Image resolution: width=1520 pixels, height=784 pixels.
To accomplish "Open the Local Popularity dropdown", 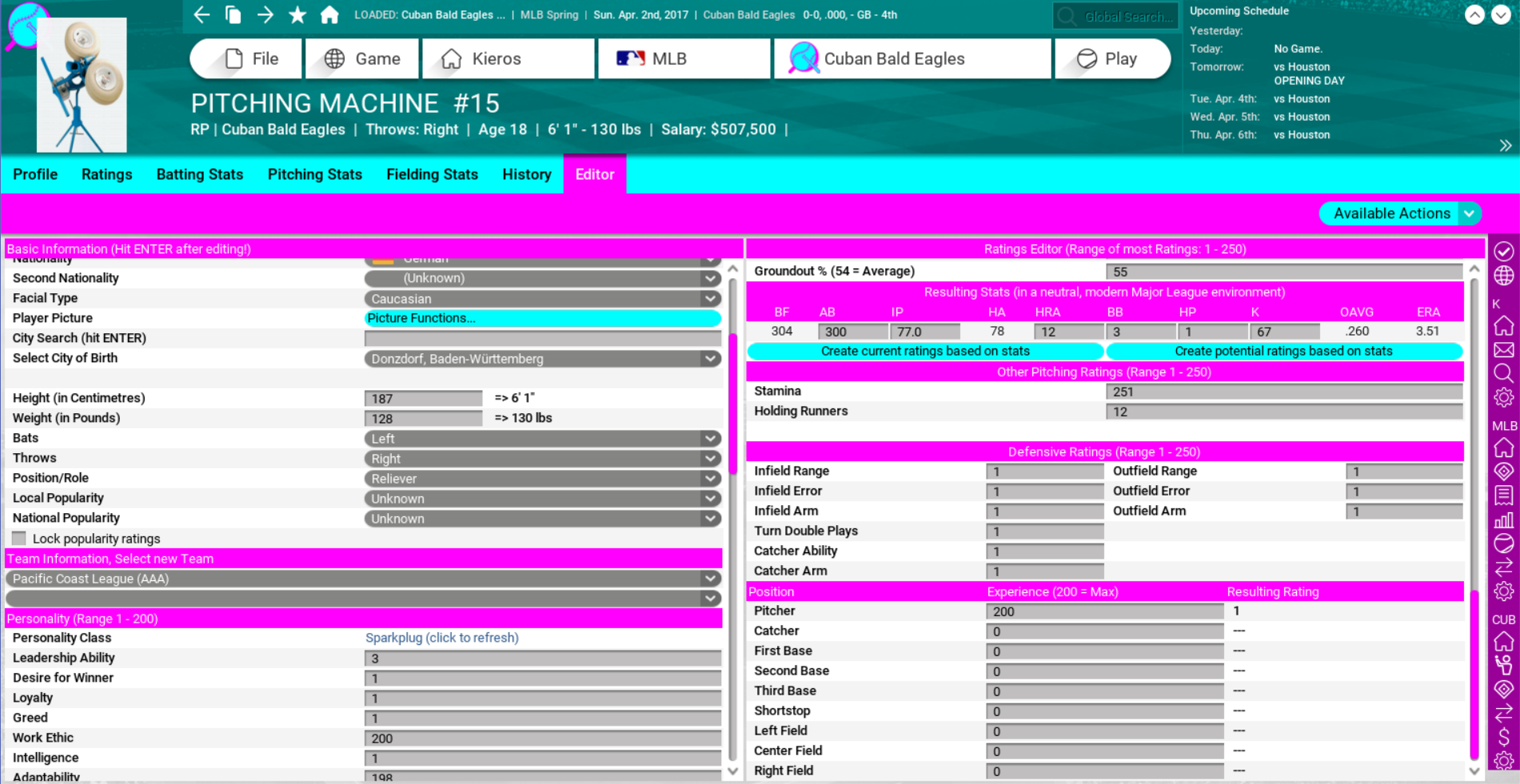I will tap(543, 499).
